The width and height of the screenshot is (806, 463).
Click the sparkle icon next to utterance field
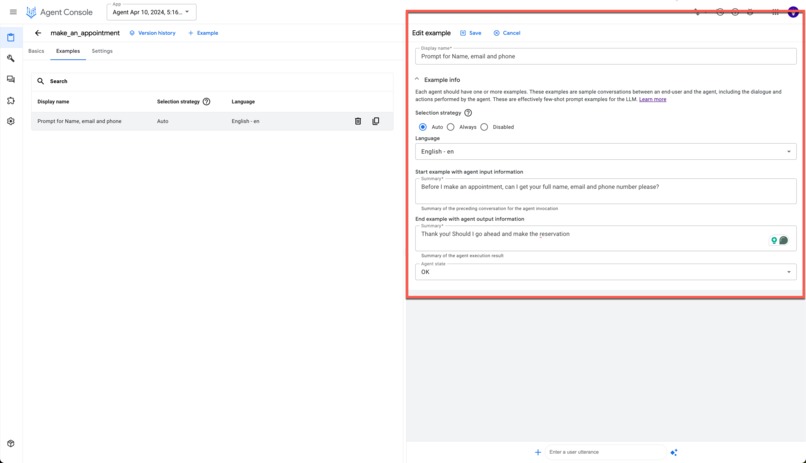(x=674, y=452)
